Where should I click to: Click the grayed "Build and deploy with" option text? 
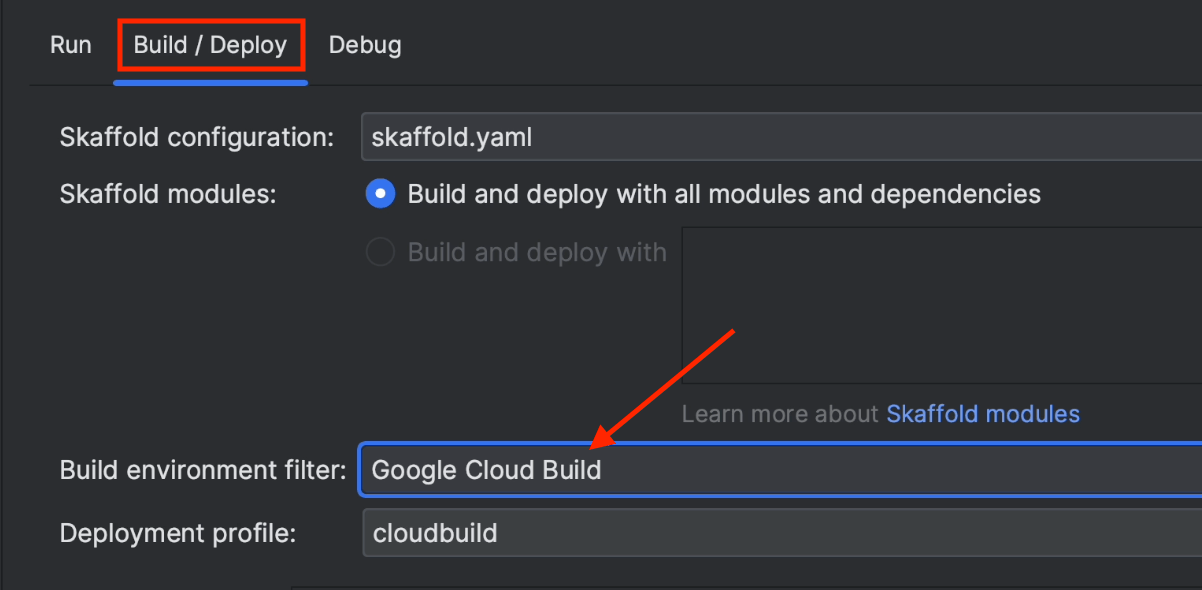click(x=537, y=252)
